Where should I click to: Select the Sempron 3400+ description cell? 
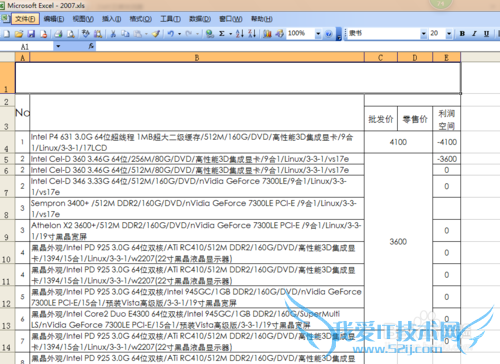(x=197, y=208)
